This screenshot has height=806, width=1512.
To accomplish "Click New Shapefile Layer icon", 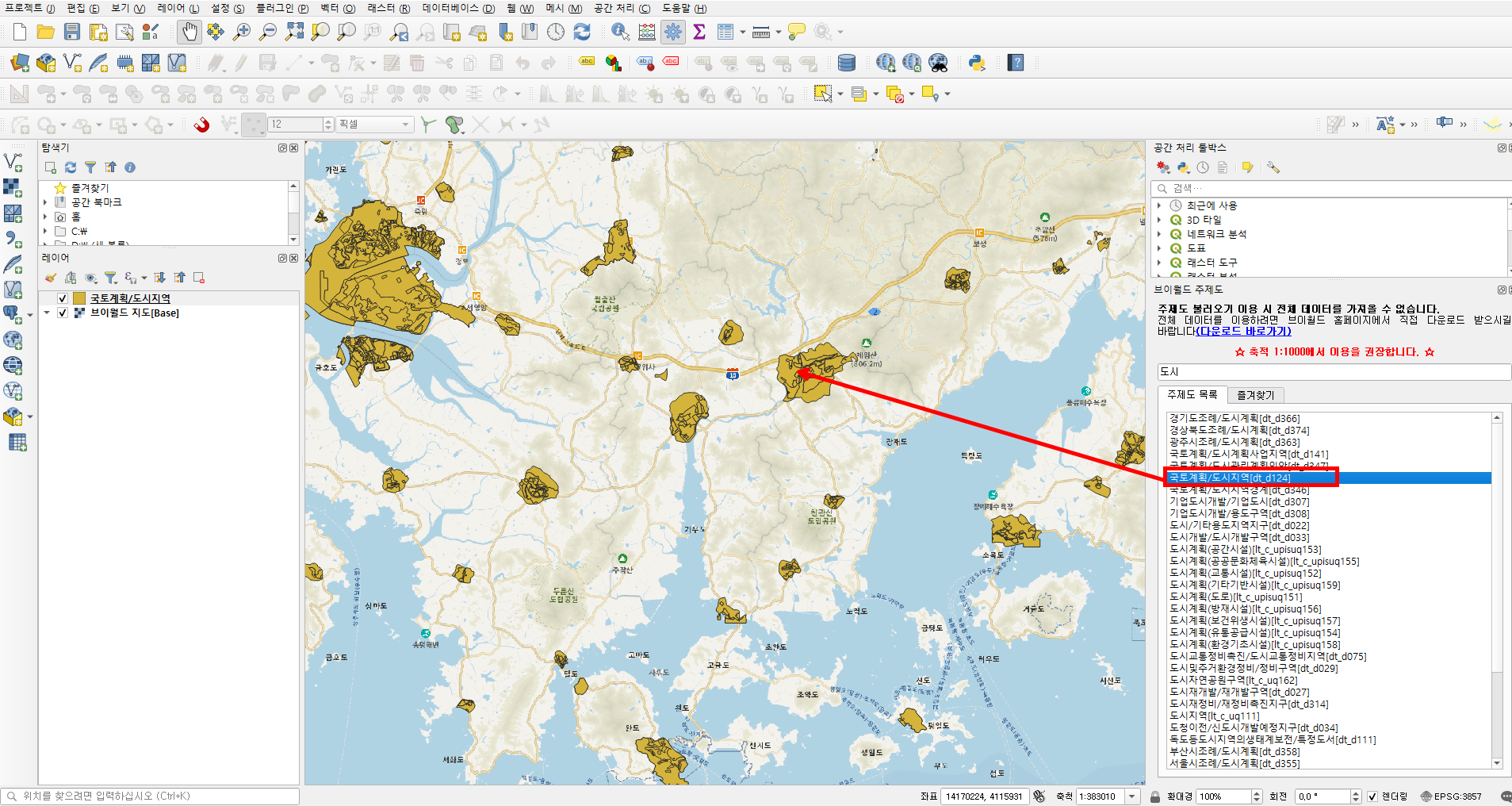I will click(x=72, y=63).
